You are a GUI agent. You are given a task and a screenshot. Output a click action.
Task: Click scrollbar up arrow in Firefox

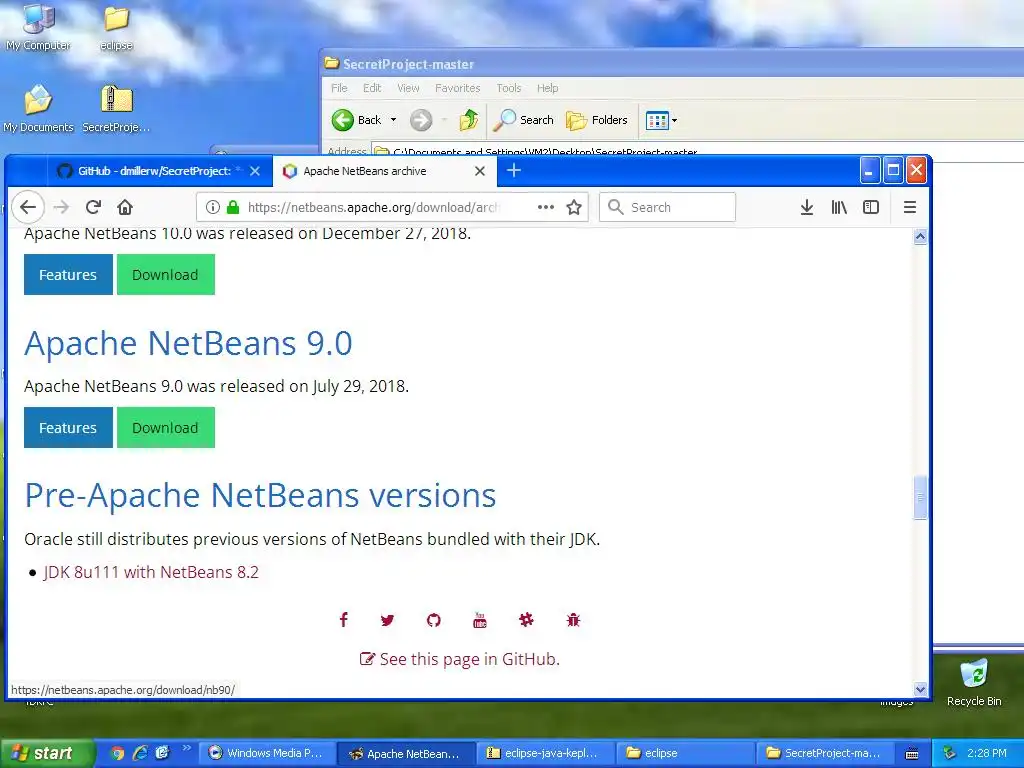point(920,236)
